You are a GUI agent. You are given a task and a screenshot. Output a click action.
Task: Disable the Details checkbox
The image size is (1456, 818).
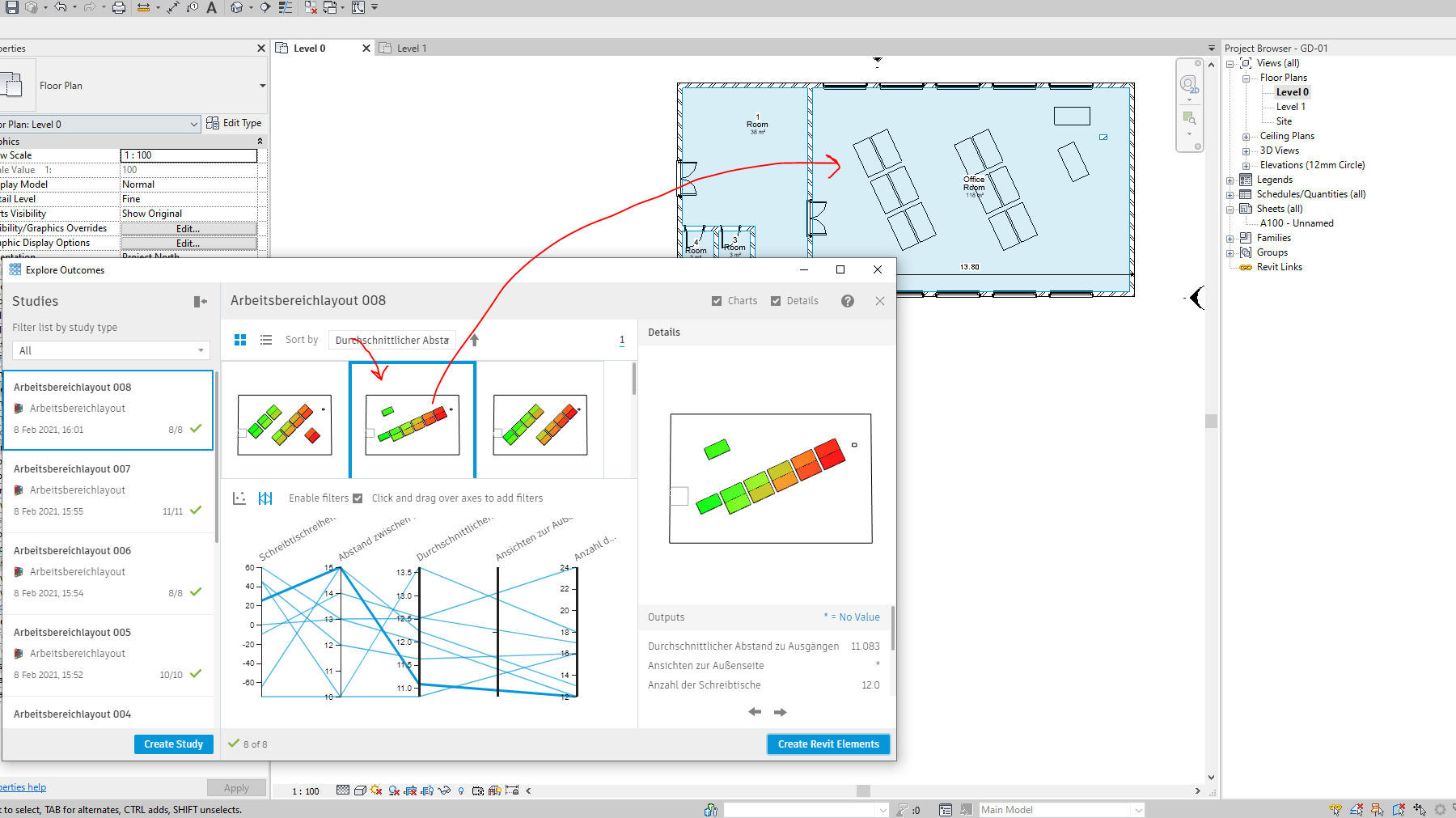point(774,300)
